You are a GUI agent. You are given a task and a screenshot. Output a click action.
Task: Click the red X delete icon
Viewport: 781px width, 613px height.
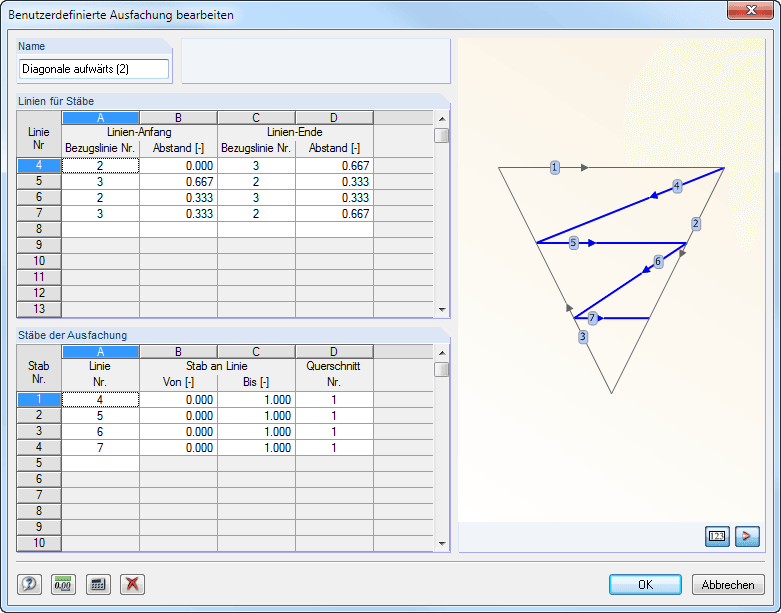pos(132,584)
